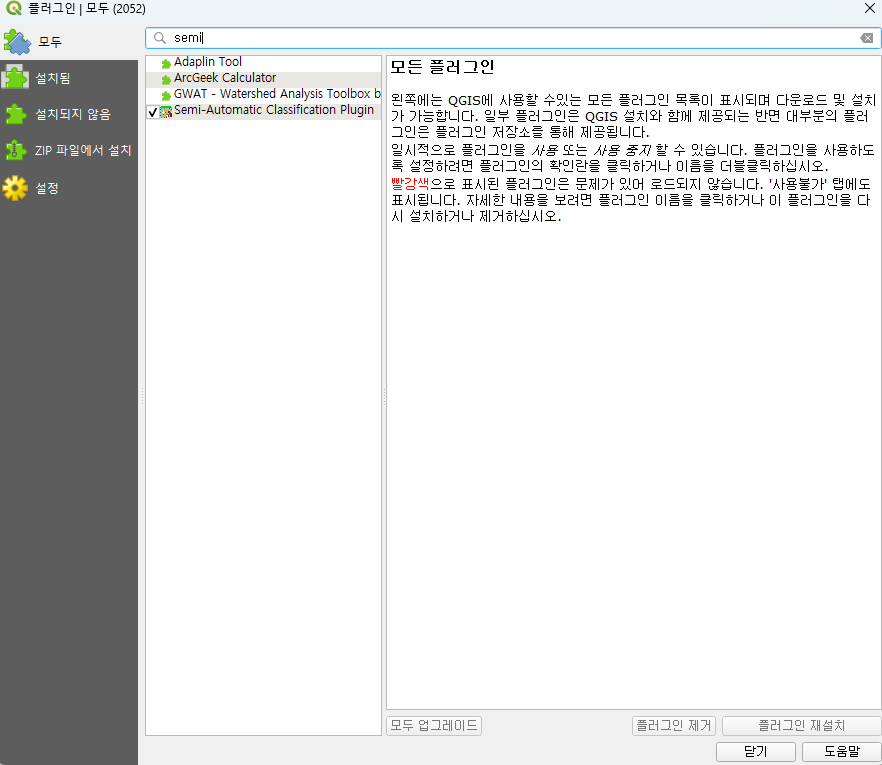Click the puzzle icon beside 설치되지 않음

(x=15, y=114)
